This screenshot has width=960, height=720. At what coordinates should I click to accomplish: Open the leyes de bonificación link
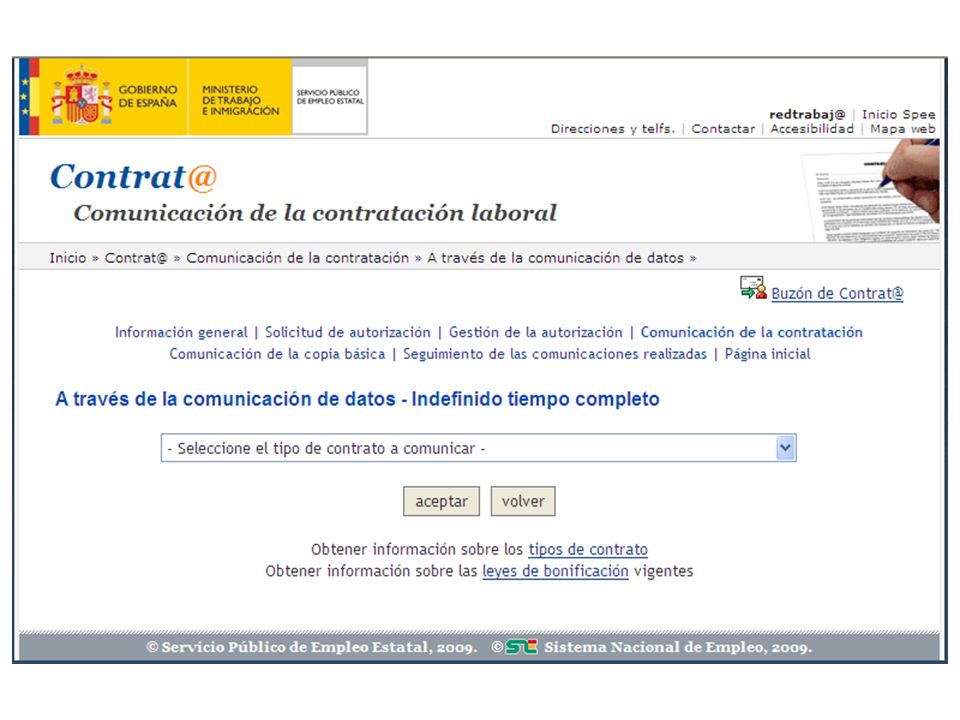tap(555, 571)
